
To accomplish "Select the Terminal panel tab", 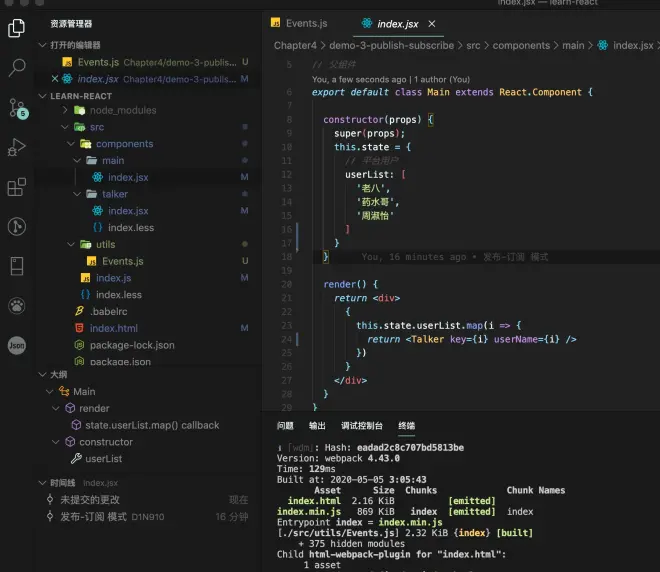I will point(406,426).
